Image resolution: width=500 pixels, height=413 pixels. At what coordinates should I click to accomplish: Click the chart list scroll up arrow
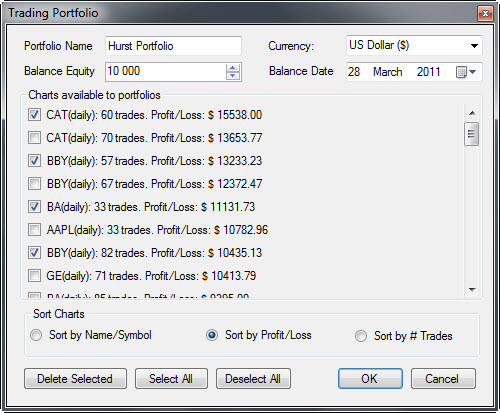[472, 113]
